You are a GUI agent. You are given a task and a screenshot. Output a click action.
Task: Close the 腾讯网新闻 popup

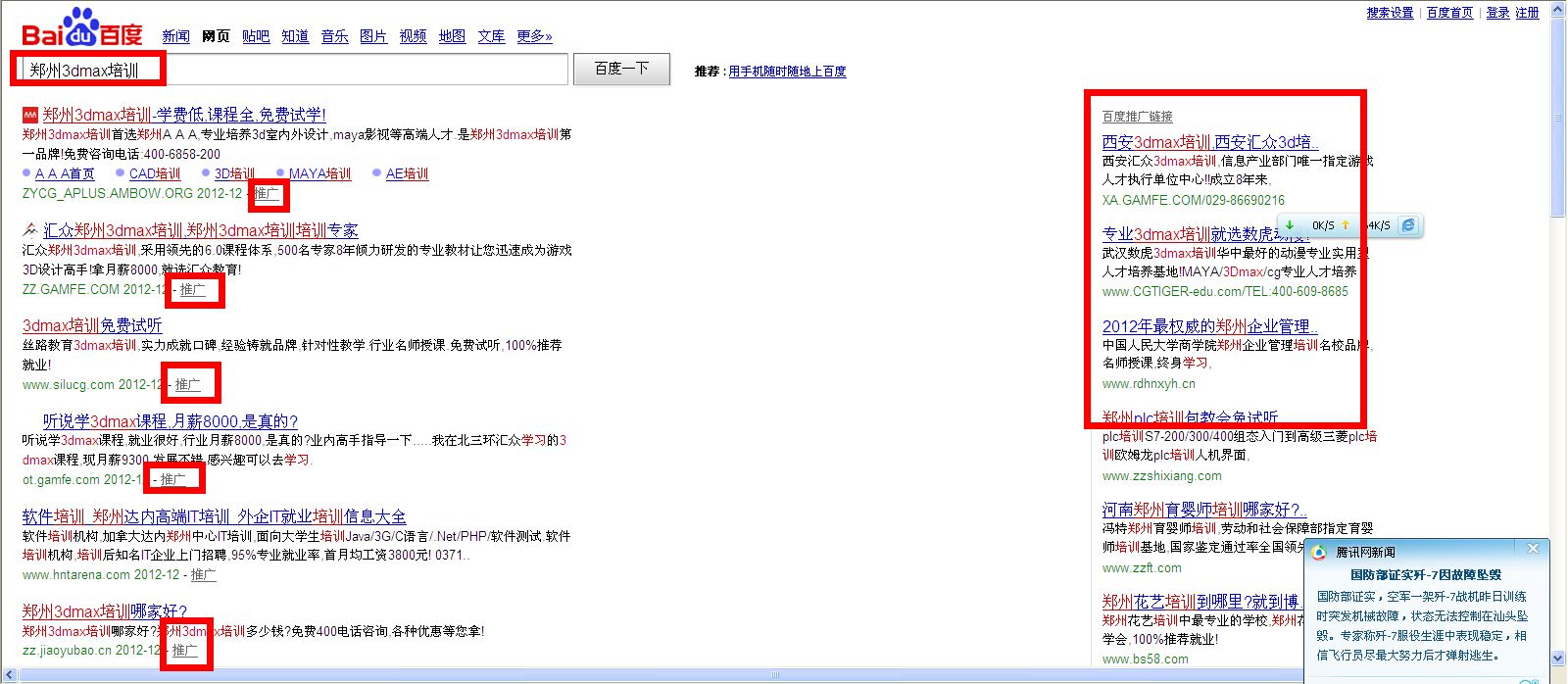click(x=1533, y=549)
